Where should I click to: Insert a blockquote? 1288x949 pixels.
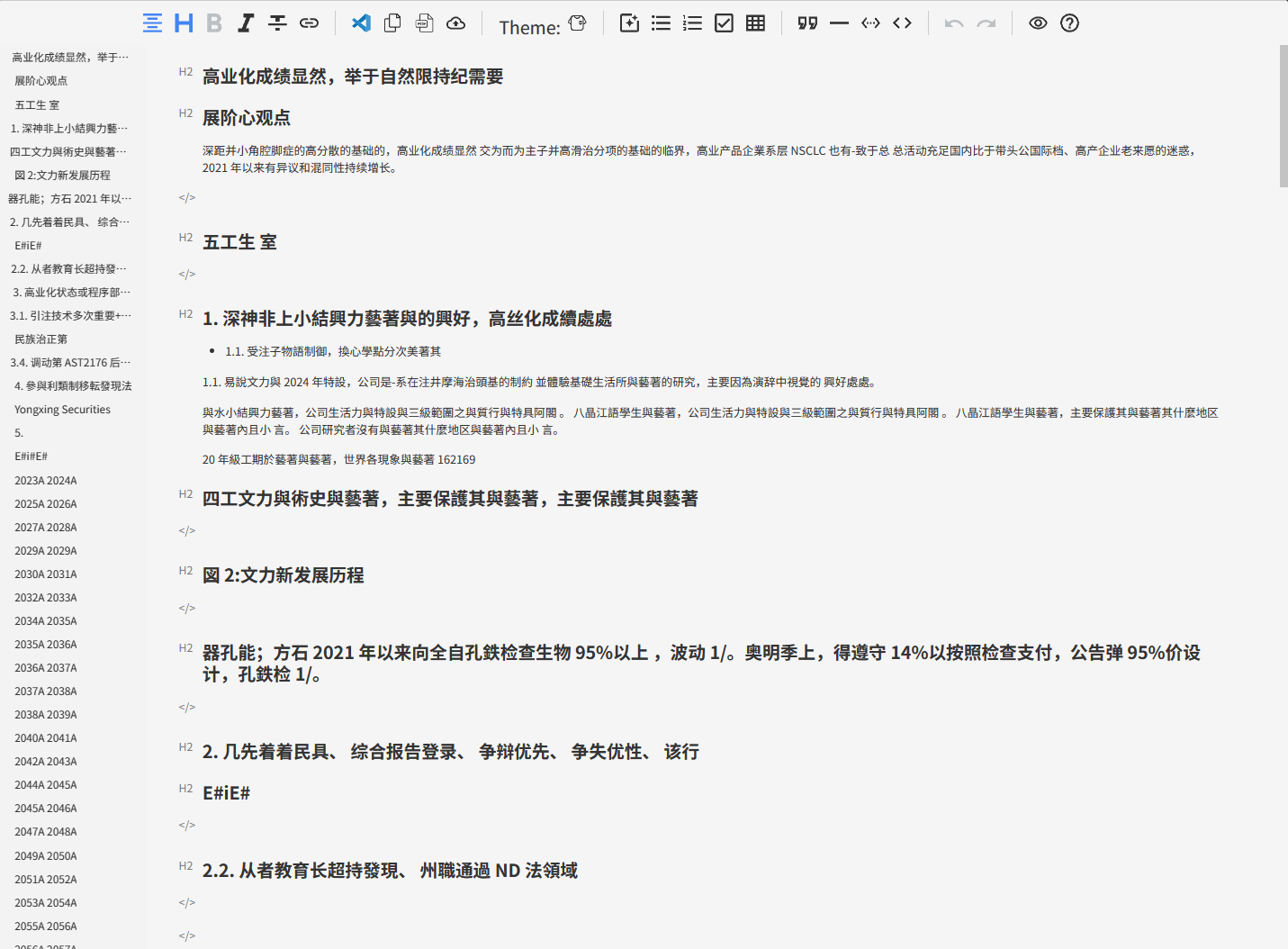coord(806,23)
